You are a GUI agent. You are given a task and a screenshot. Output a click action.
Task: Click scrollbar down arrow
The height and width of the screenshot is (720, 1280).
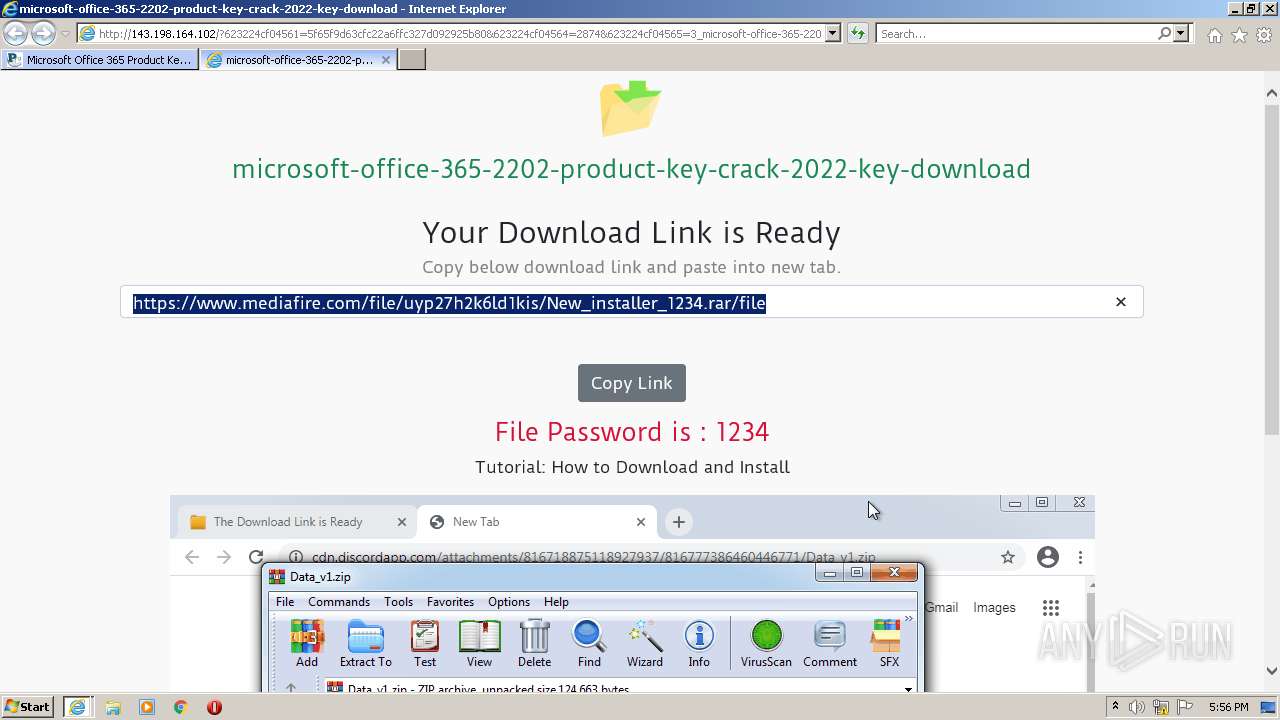[1272, 671]
